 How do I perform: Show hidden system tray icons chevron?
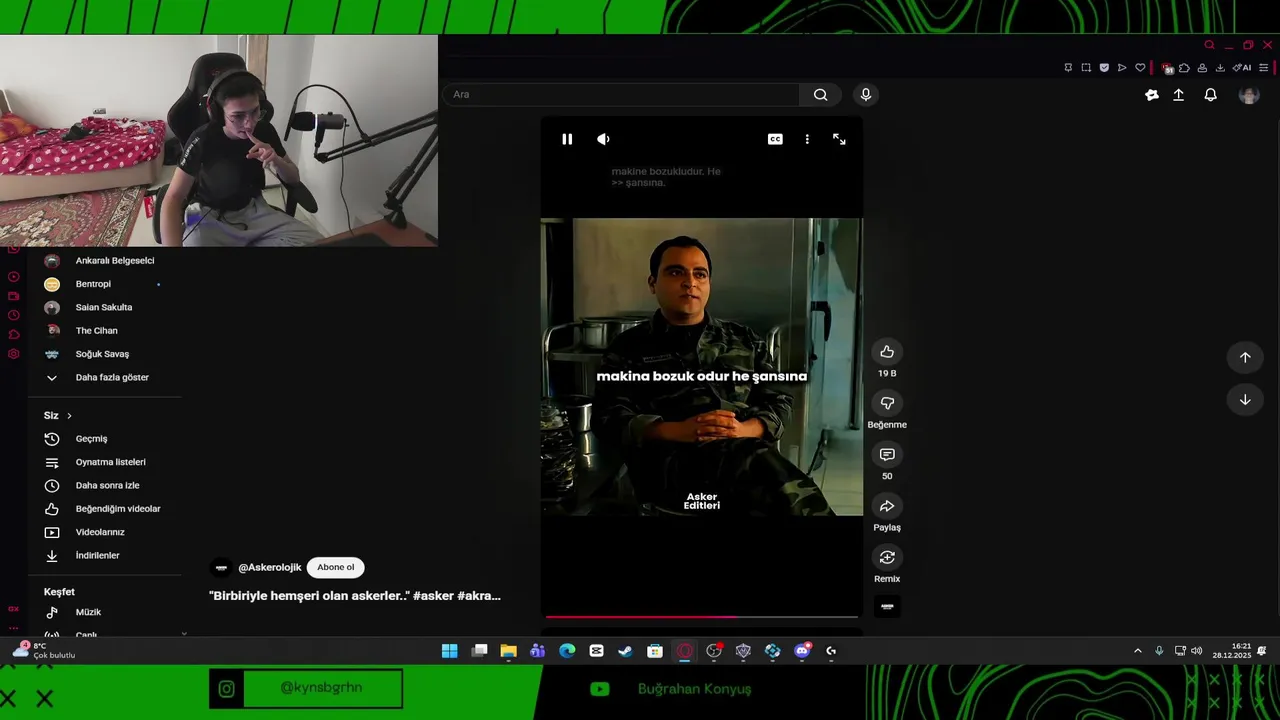tap(1138, 651)
